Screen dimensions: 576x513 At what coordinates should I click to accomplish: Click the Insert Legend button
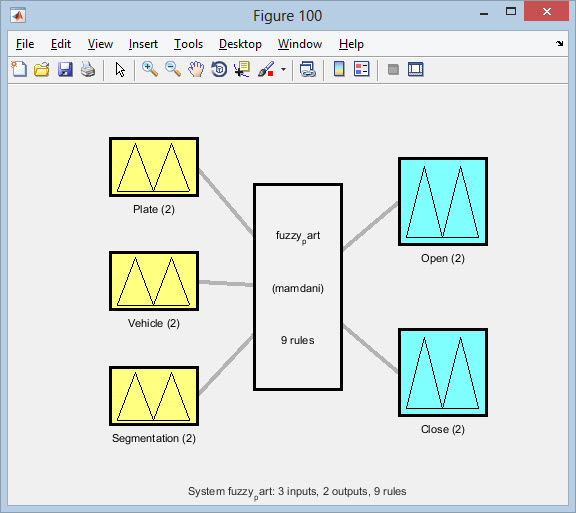pos(361,69)
